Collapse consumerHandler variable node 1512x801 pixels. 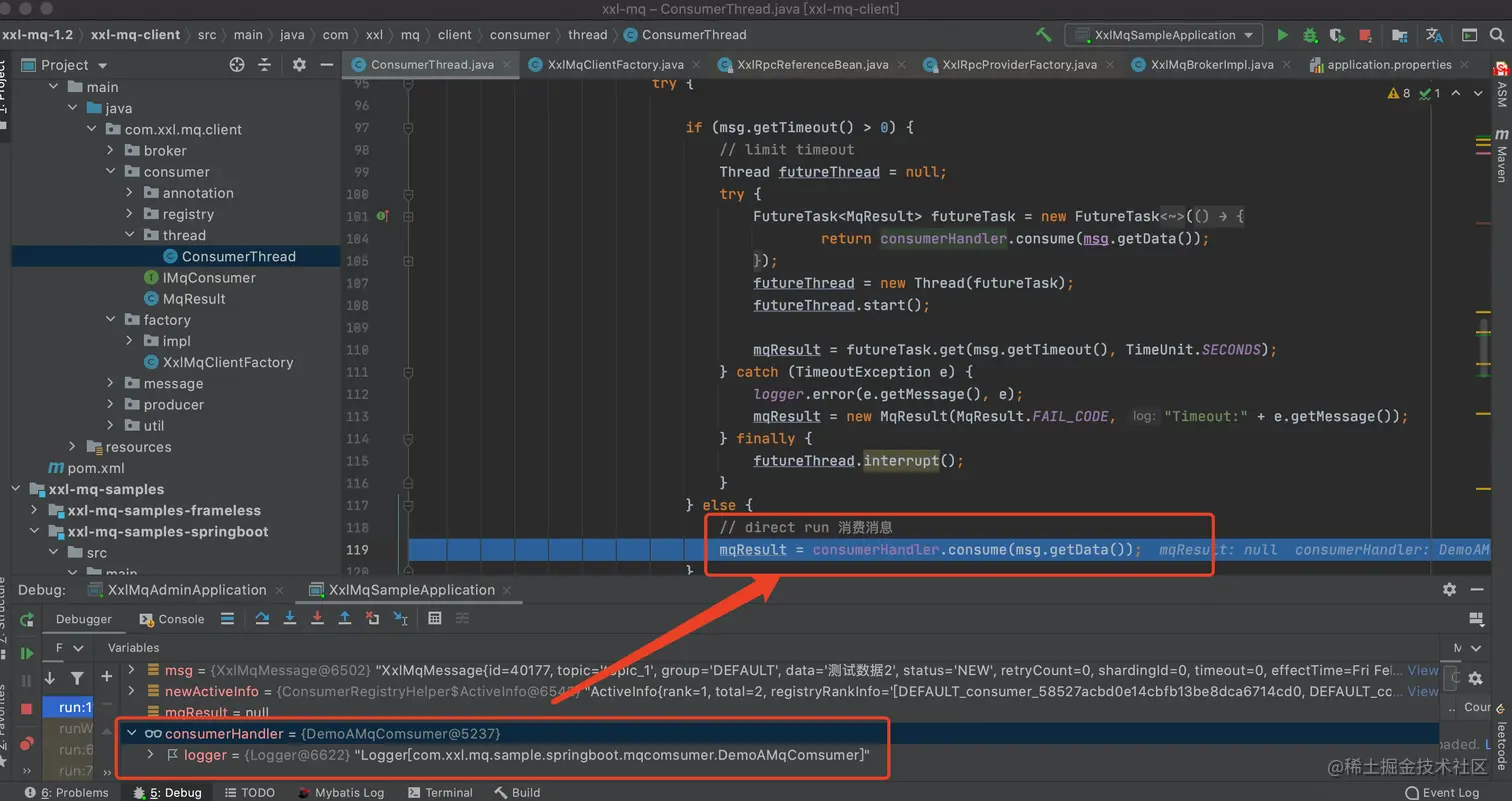[131, 734]
